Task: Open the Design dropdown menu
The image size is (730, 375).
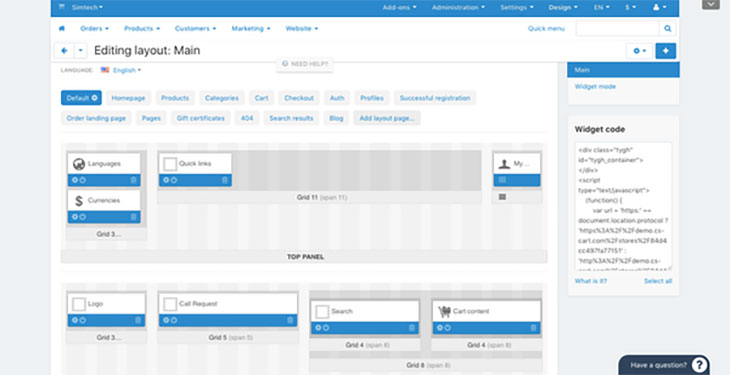Action: (x=563, y=7)
